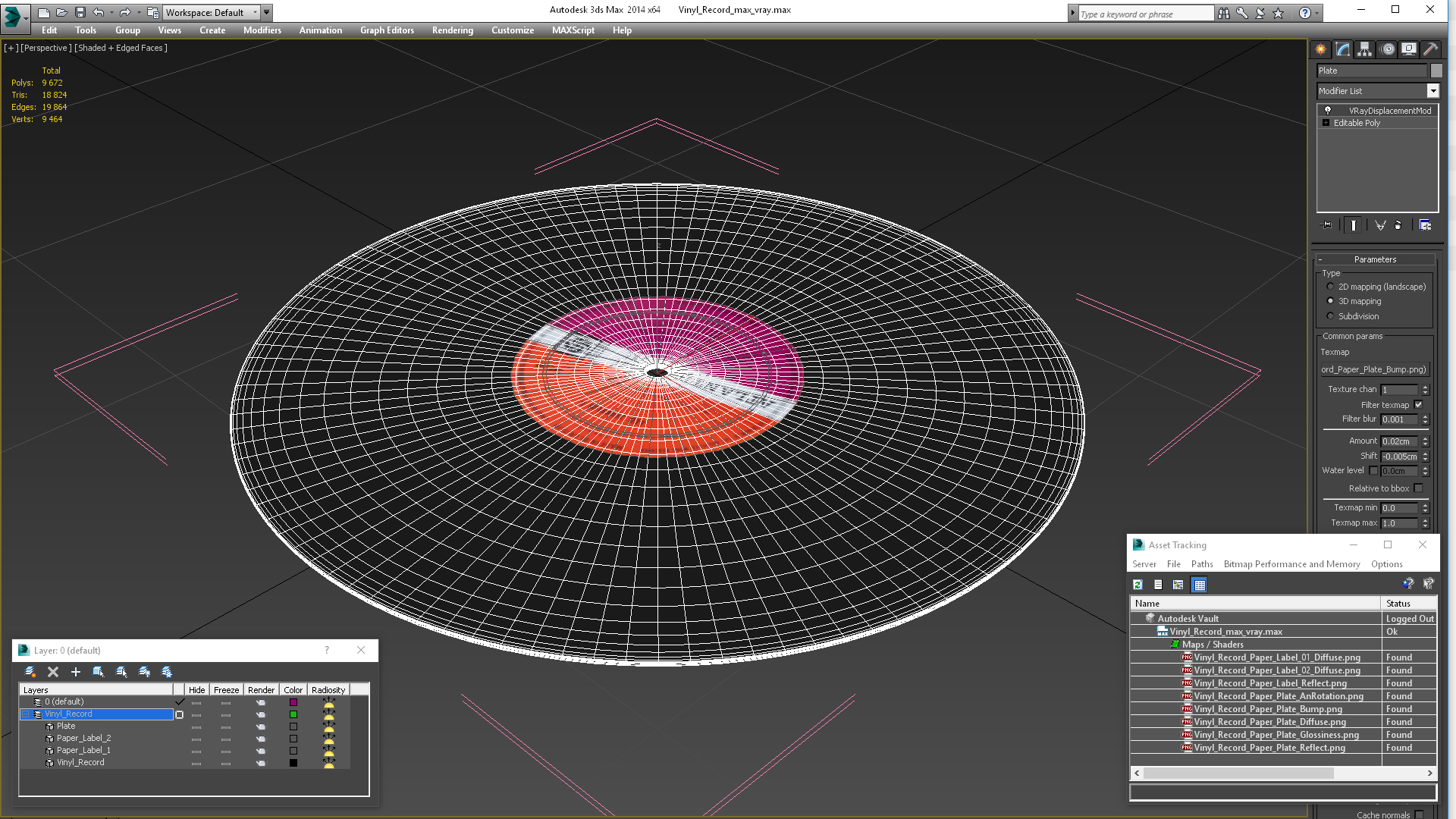Toggle Show End Result icon

pos(1354,225)
